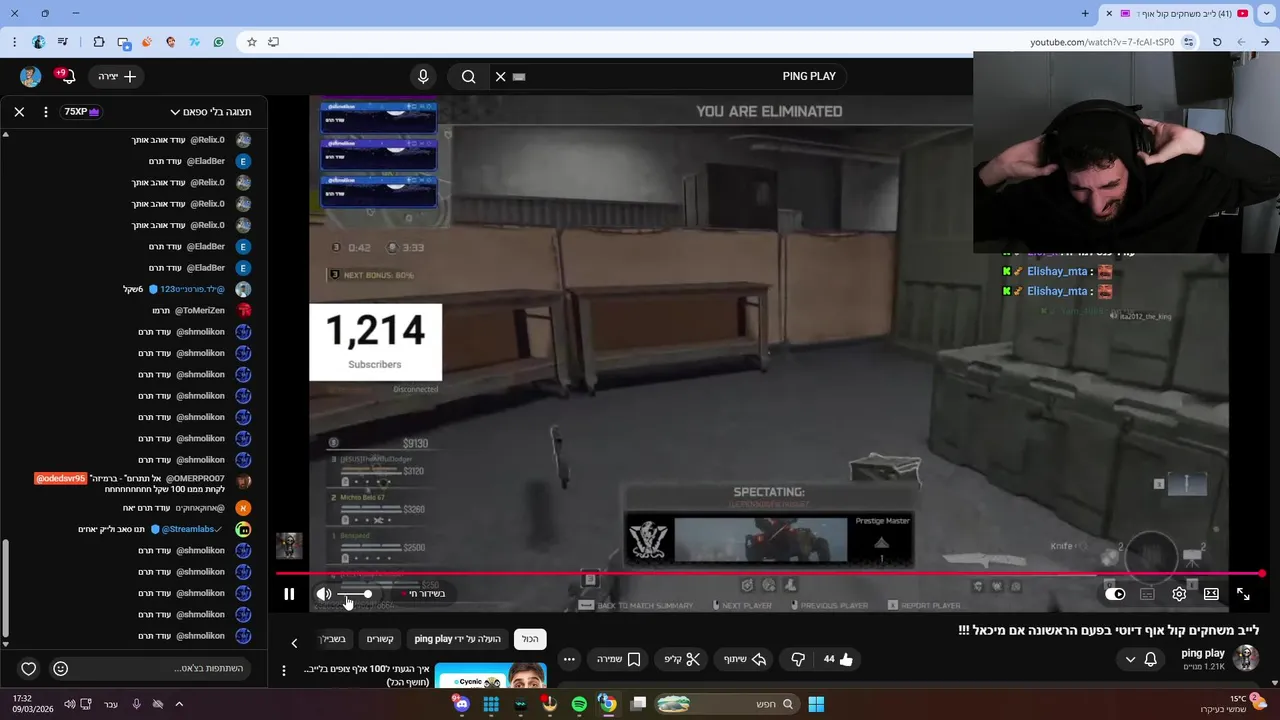The height and width of the screenshot is (720, 1280).
Task: Expand the system tray hidden icons
Action: (x=179, y=704)
